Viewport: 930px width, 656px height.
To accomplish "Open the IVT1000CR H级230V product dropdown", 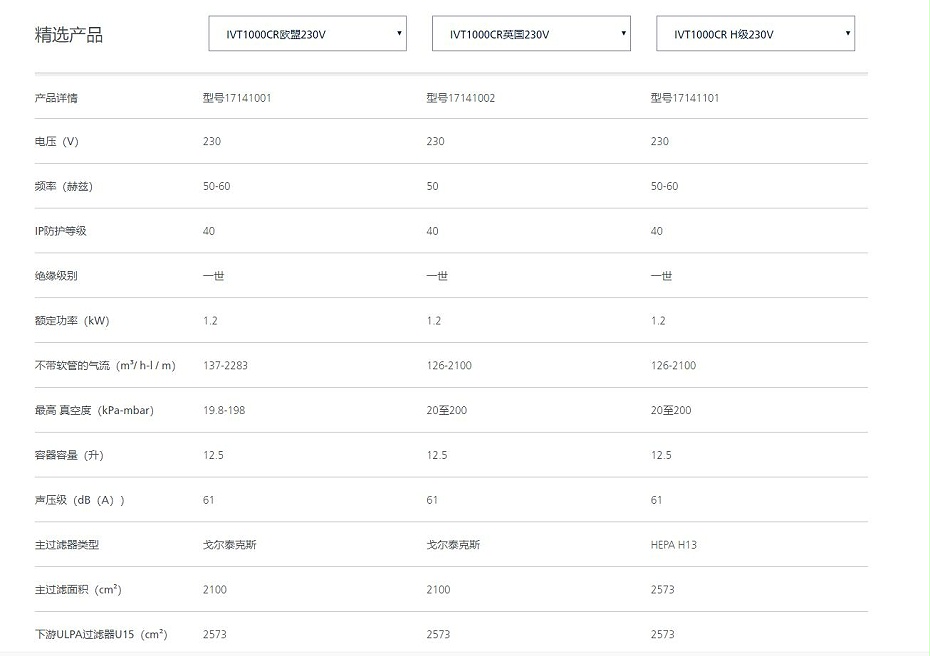I will point(755,34).
